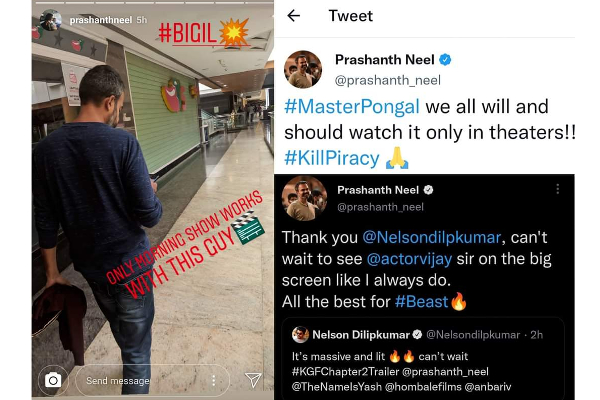Open the prashanthneel username in story
Image resolution: width=600 pixels, height=400 pixels.
[101, 20]
